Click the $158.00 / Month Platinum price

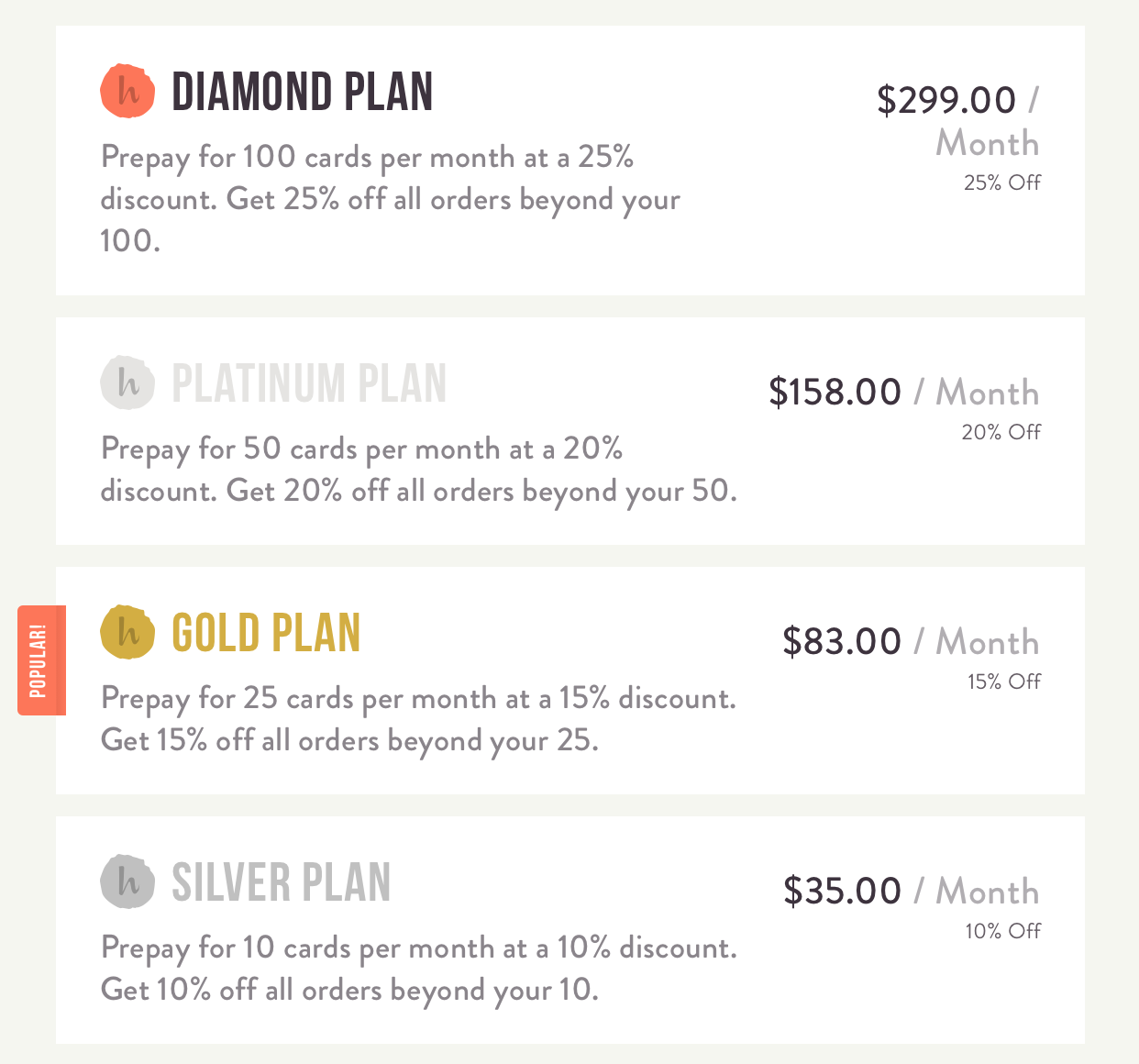903,392
